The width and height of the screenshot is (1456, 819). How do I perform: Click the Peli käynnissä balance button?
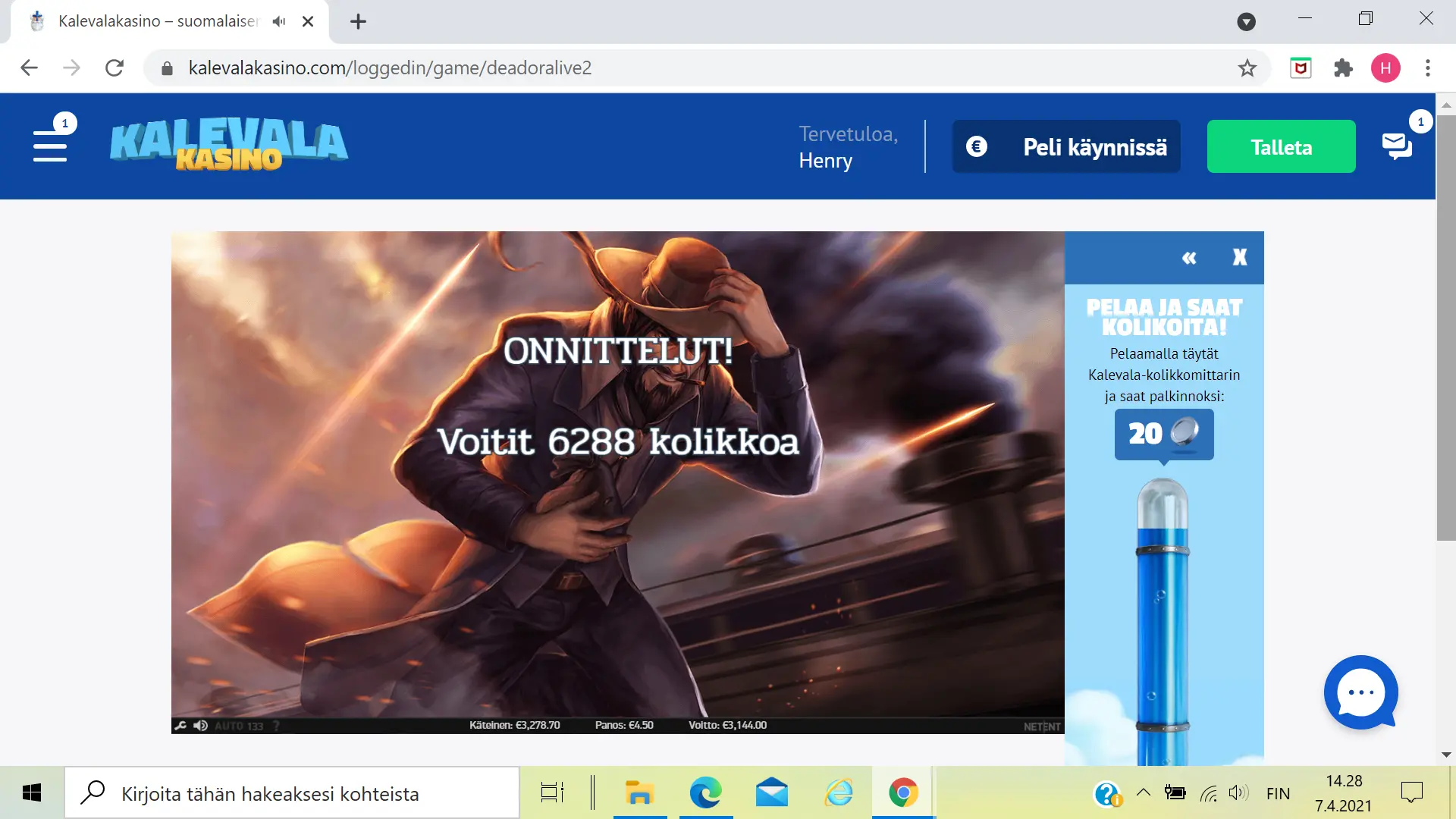pyautogui.click(x=1066, y=146)
